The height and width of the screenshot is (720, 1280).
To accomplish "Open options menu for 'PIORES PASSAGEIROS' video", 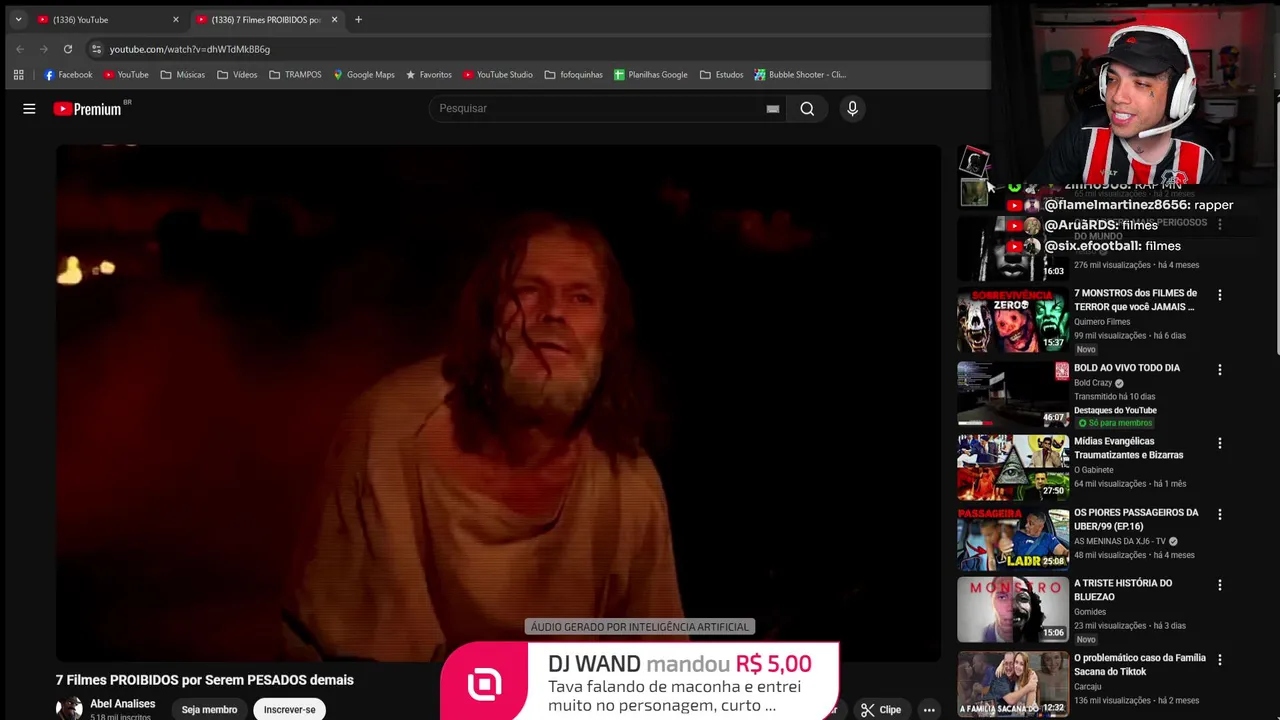I will click(1219, 514).
